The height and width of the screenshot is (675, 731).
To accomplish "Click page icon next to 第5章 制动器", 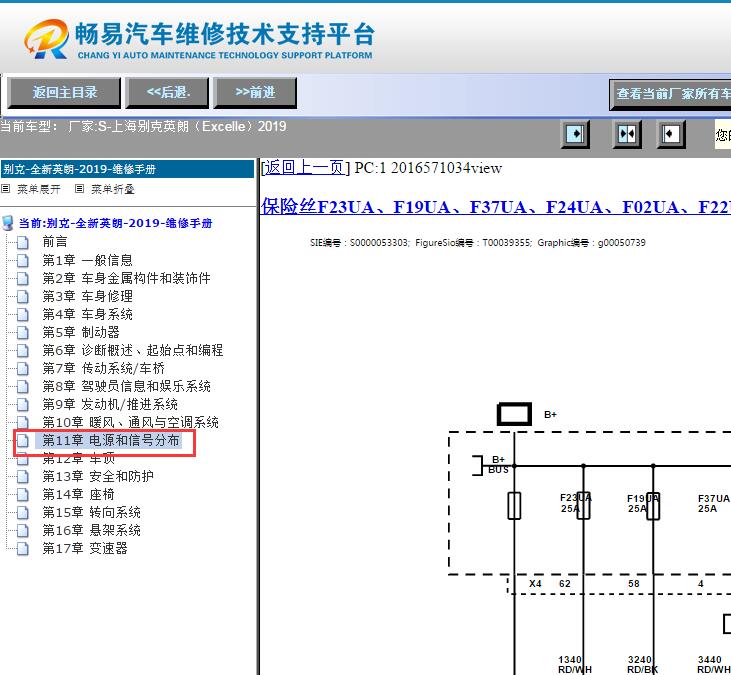I will (x=23, y=332).
